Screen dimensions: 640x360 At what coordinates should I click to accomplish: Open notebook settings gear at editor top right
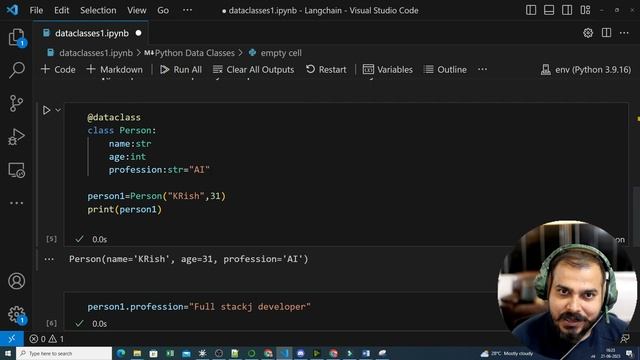coord(588,33)
